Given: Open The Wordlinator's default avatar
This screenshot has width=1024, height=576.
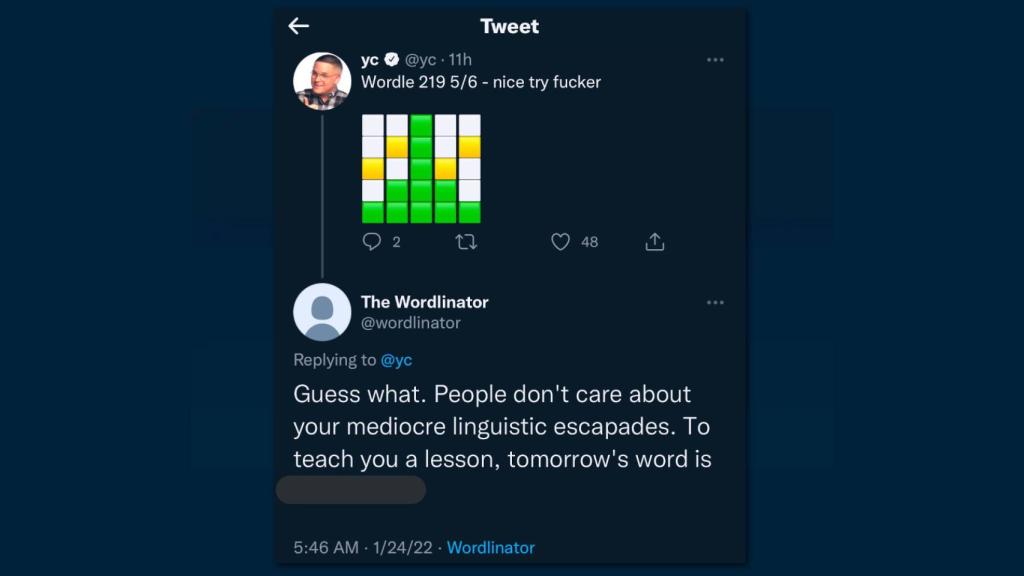Looking at the screenshot, I should (322, 312).
